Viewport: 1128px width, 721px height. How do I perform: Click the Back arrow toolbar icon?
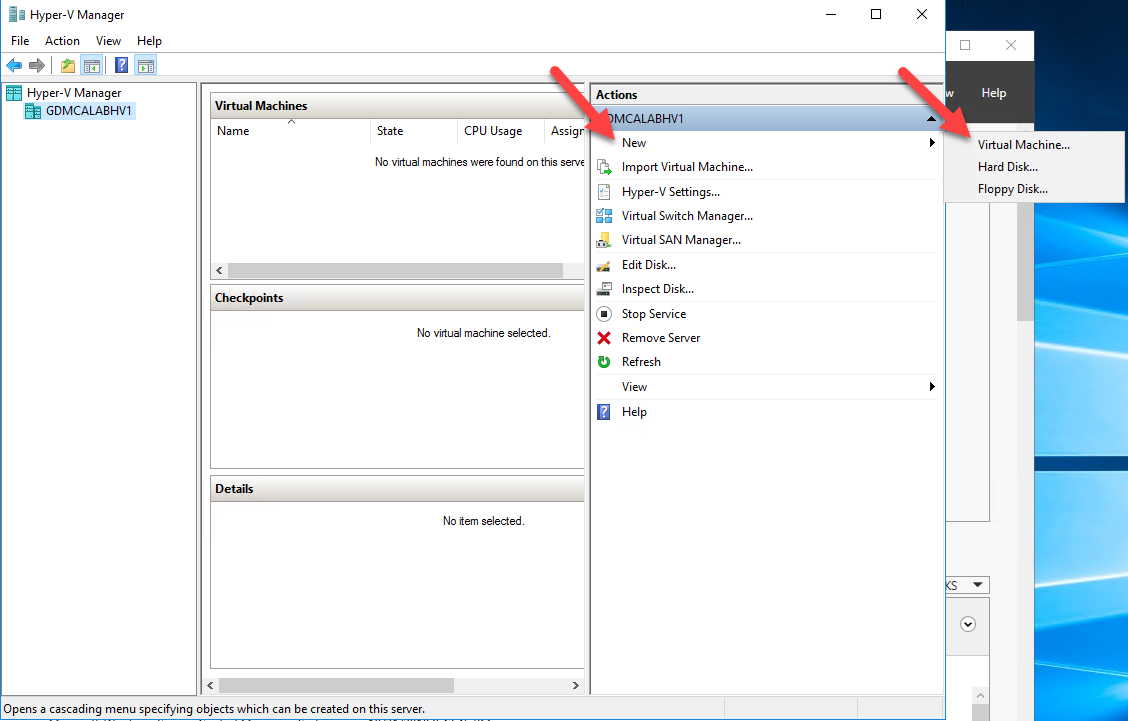click(14, 66)
